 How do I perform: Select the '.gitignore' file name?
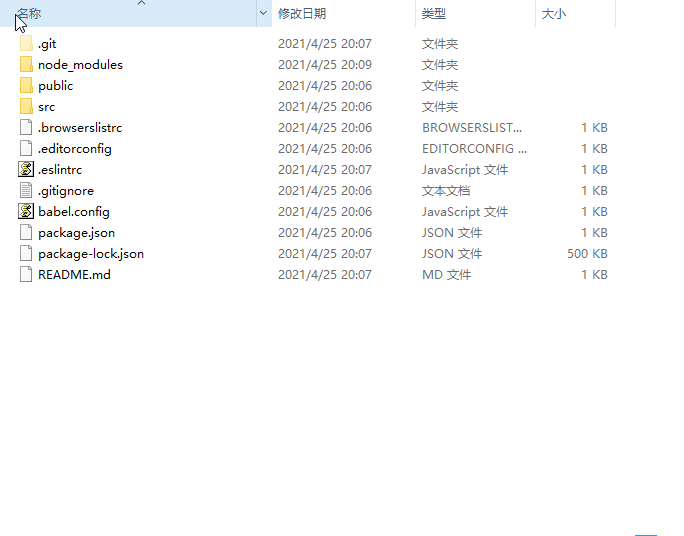[x=66, y=191]
